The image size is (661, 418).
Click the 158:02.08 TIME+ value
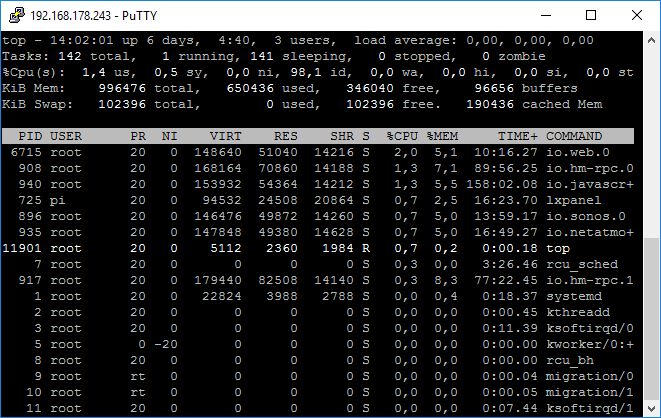(x=502, y=184)
